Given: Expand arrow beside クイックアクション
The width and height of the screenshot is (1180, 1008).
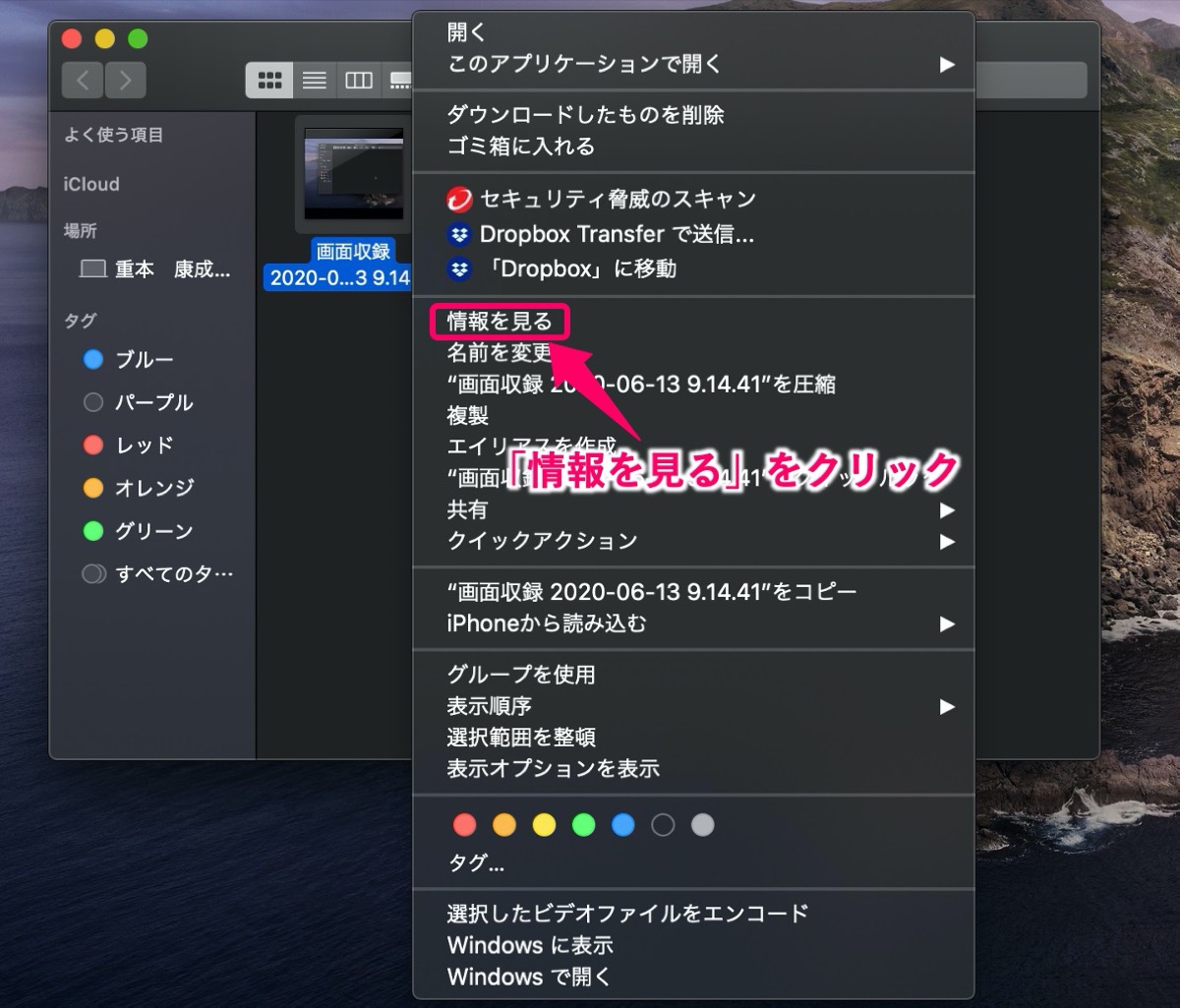Looking at the screenshot, I should pos(946,541).
